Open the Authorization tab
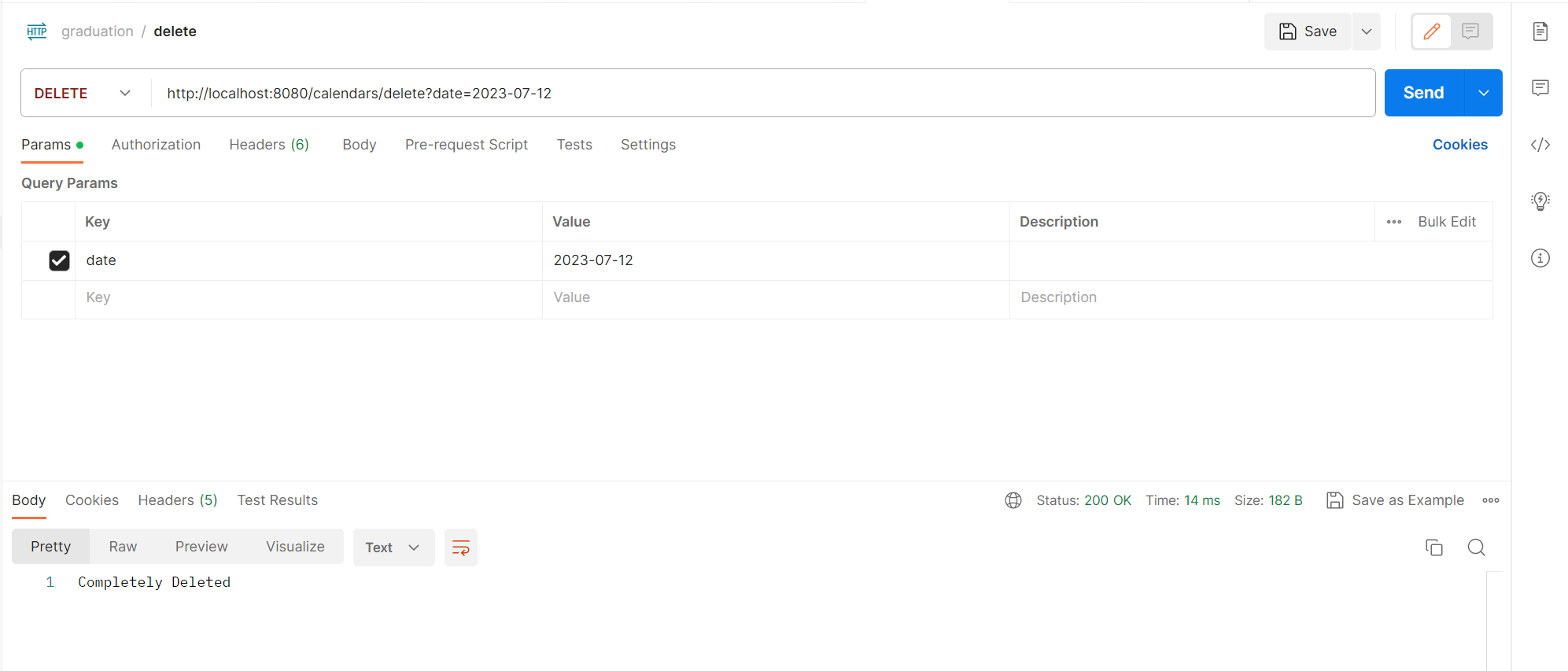This screenshot has height=671, width=1568. [156, 145]
